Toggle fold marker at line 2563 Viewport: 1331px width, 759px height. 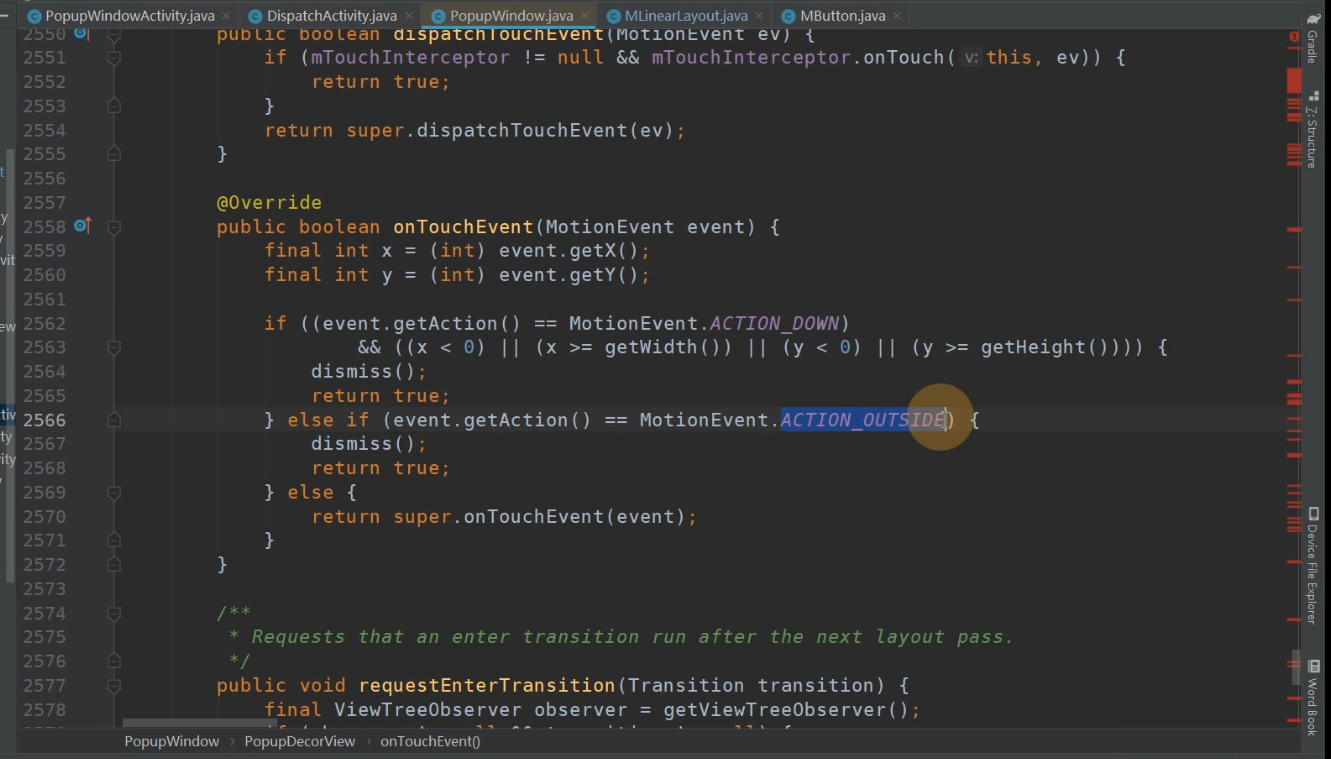(114, 348)
